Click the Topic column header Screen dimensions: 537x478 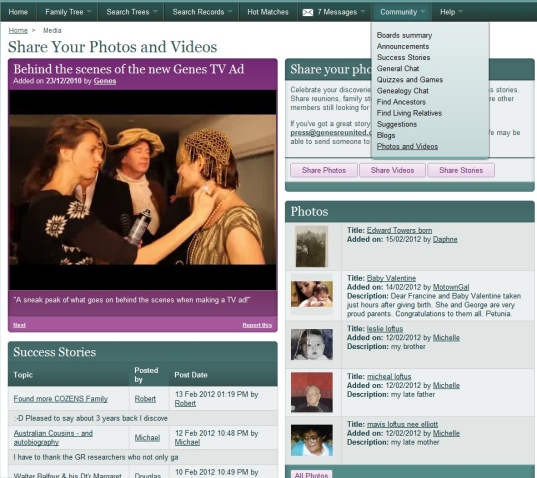23,375
